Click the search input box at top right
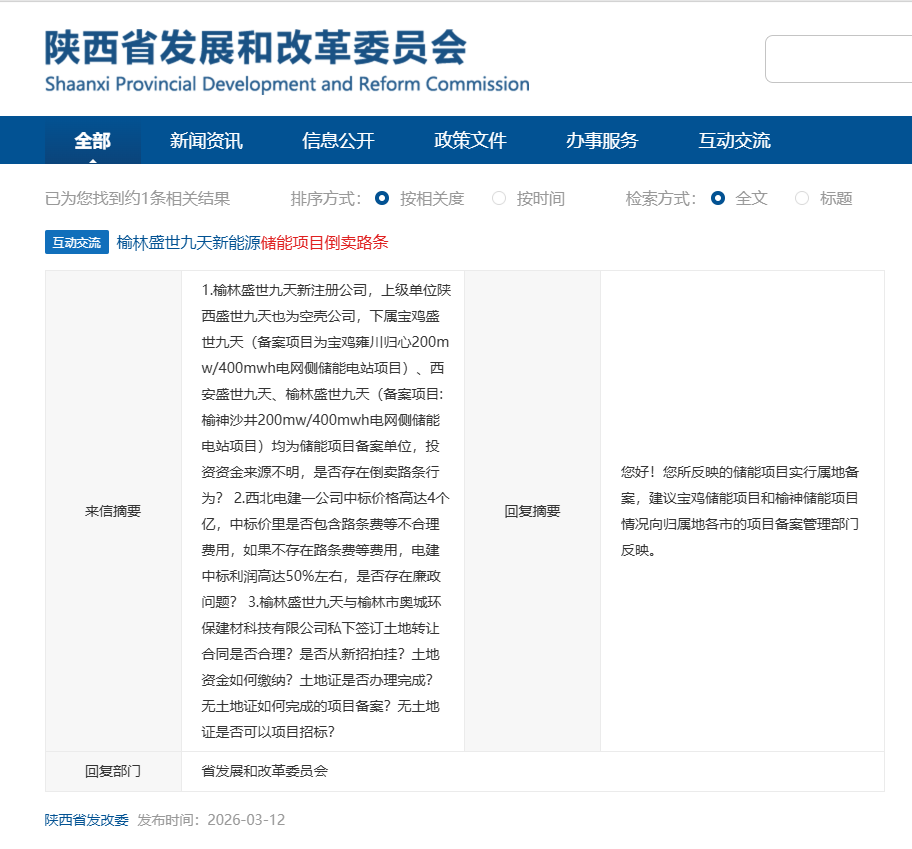This screenshot has height=849, width=912. 838,59
